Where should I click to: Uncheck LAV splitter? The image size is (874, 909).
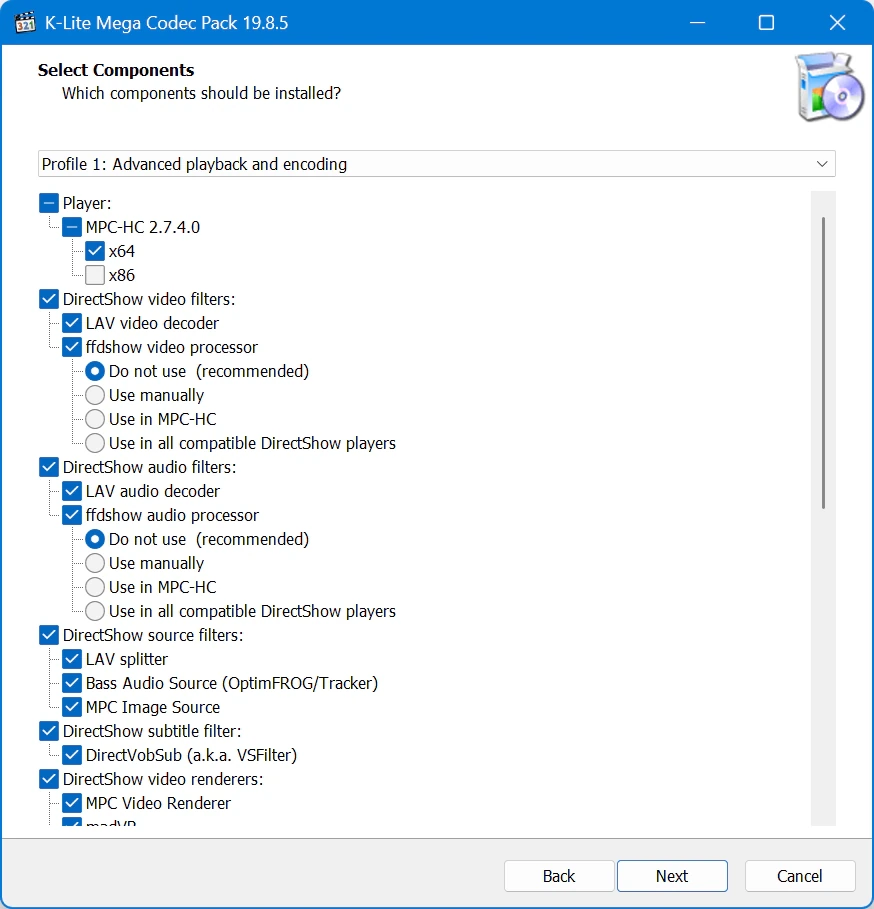72,659
